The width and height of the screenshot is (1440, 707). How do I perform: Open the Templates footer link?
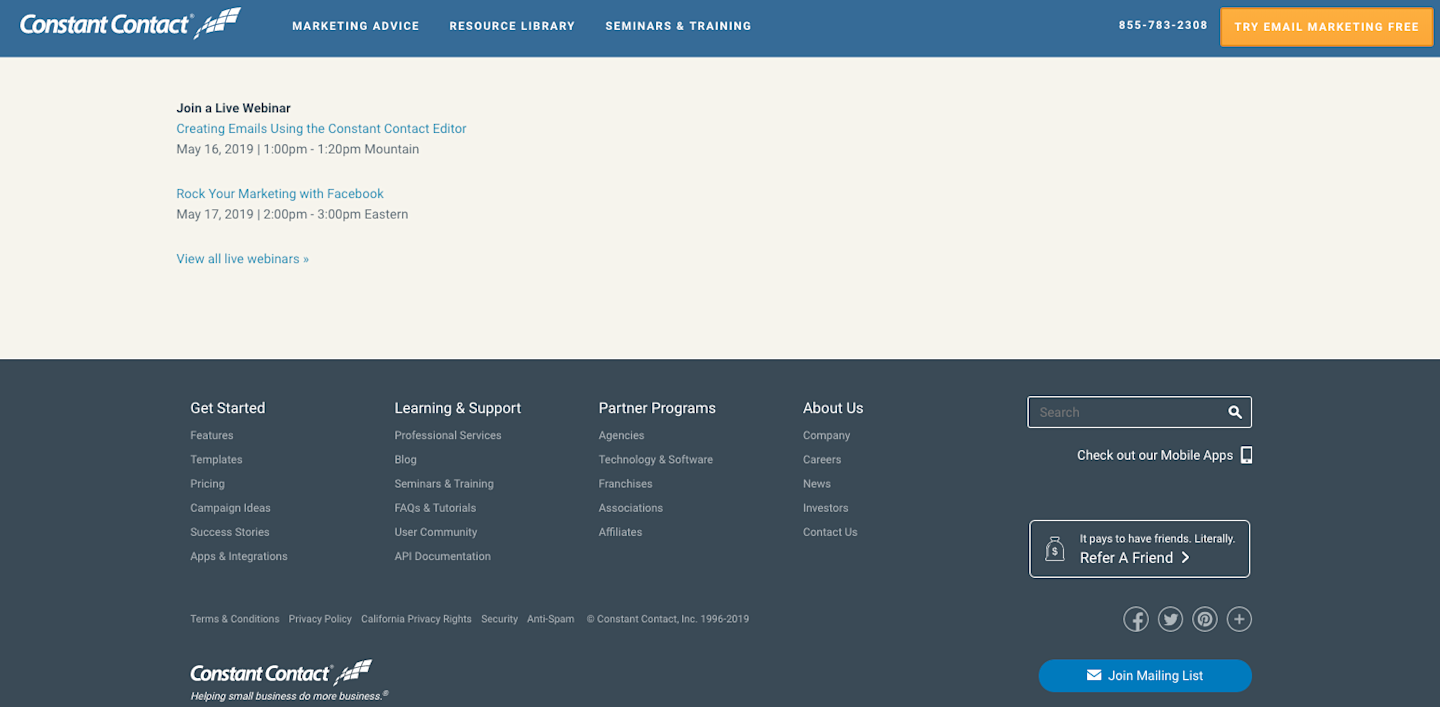(x=216, y=460)
